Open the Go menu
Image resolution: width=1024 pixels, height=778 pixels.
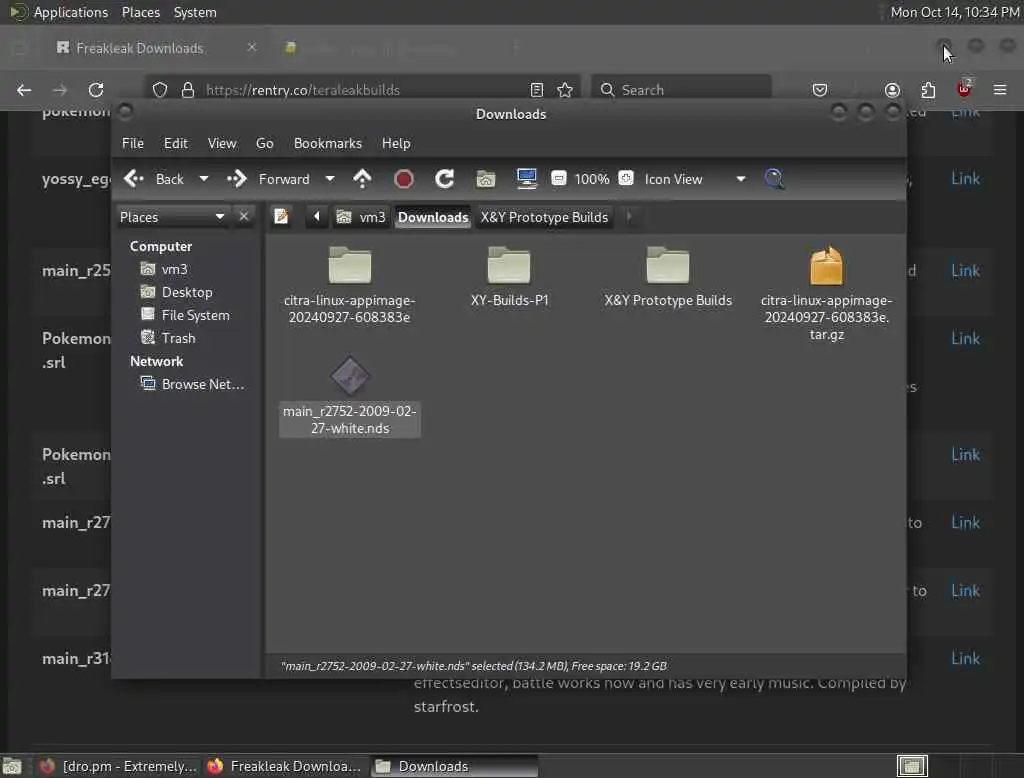pyautogui.click(x=264, y=143)
